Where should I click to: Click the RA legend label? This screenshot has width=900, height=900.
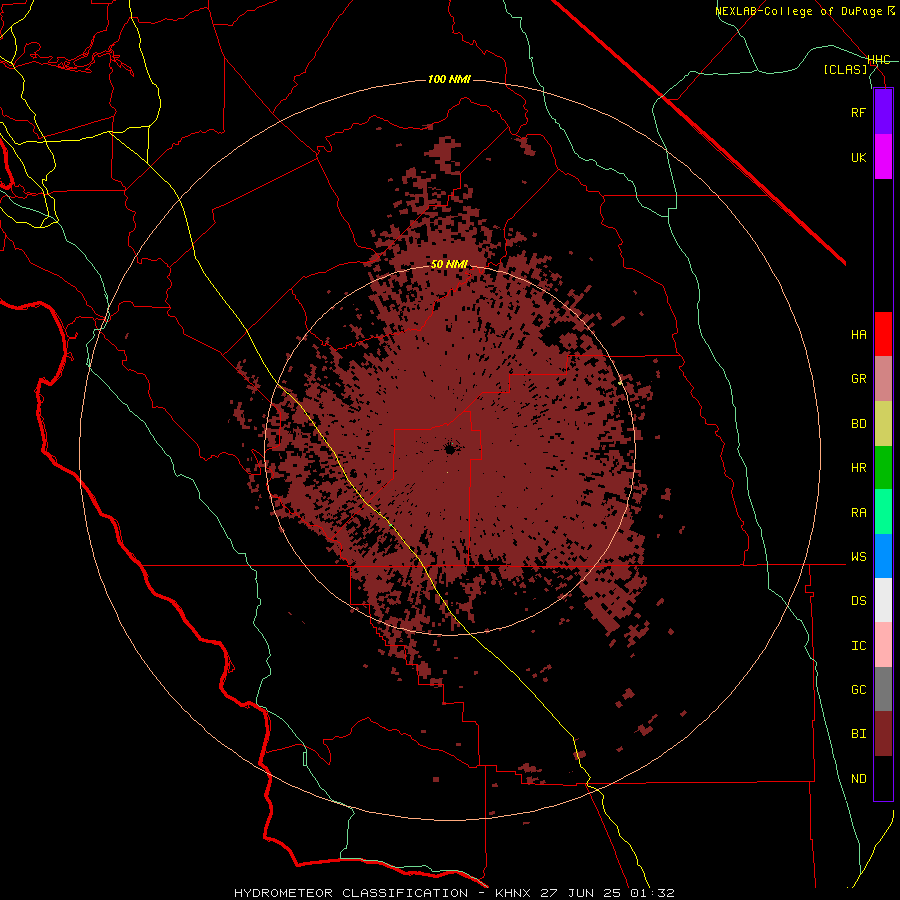858,513
